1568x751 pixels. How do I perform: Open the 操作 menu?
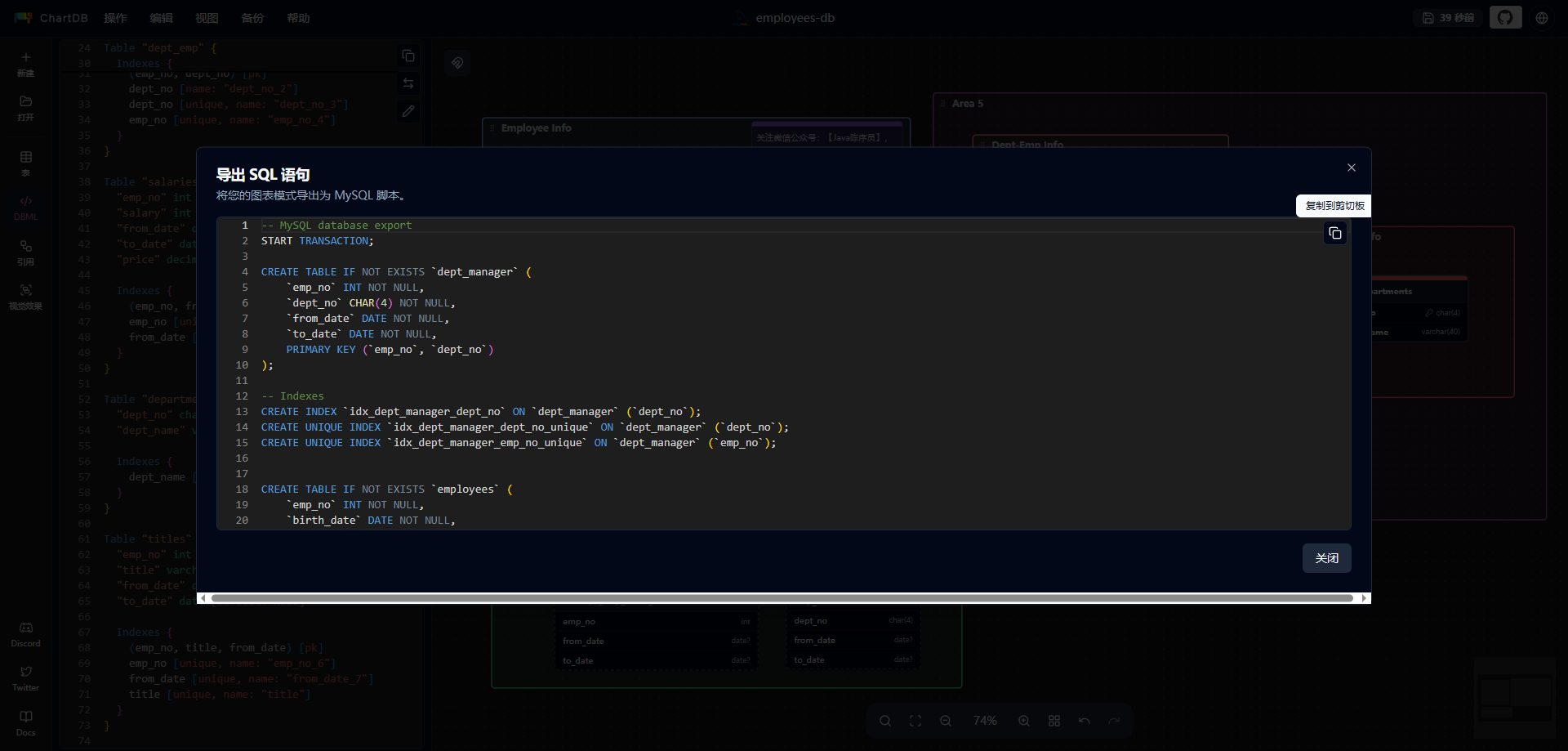coord(115,18)
